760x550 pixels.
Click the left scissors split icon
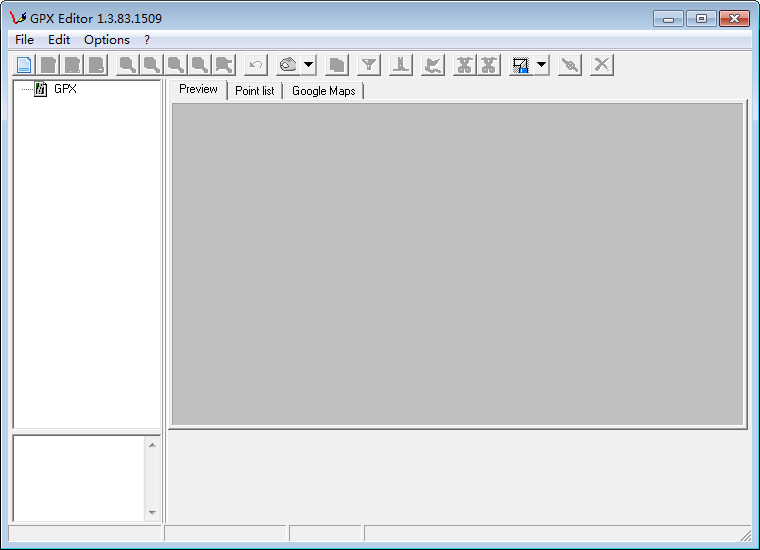pos(464,64)
